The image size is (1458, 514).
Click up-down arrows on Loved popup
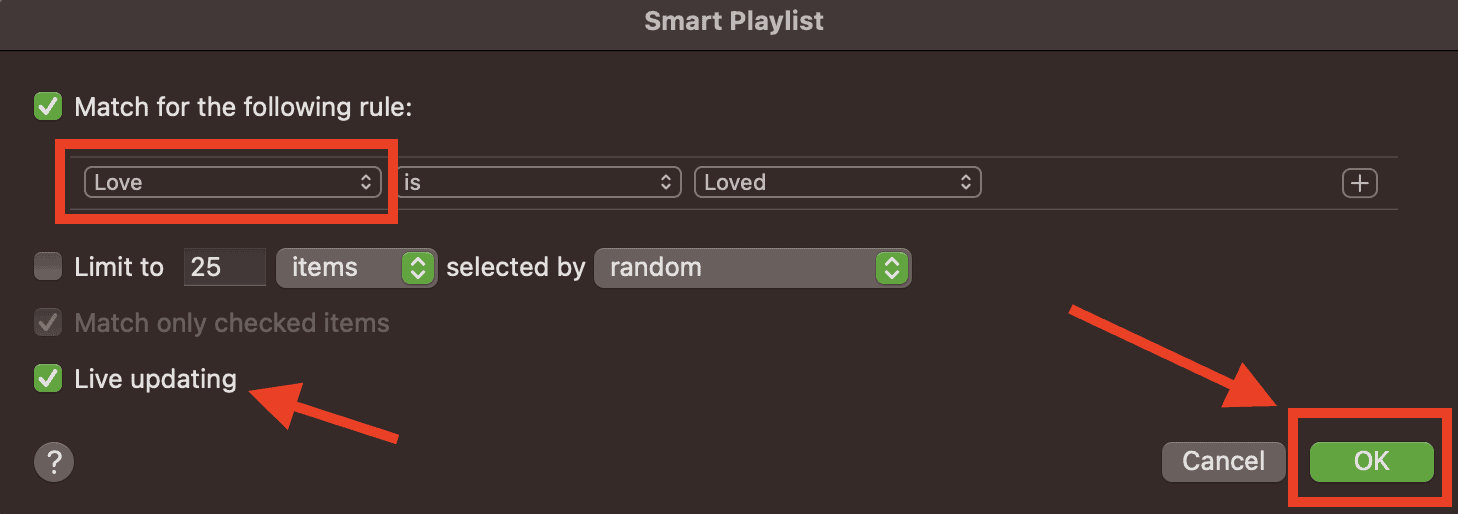[966, 183]
